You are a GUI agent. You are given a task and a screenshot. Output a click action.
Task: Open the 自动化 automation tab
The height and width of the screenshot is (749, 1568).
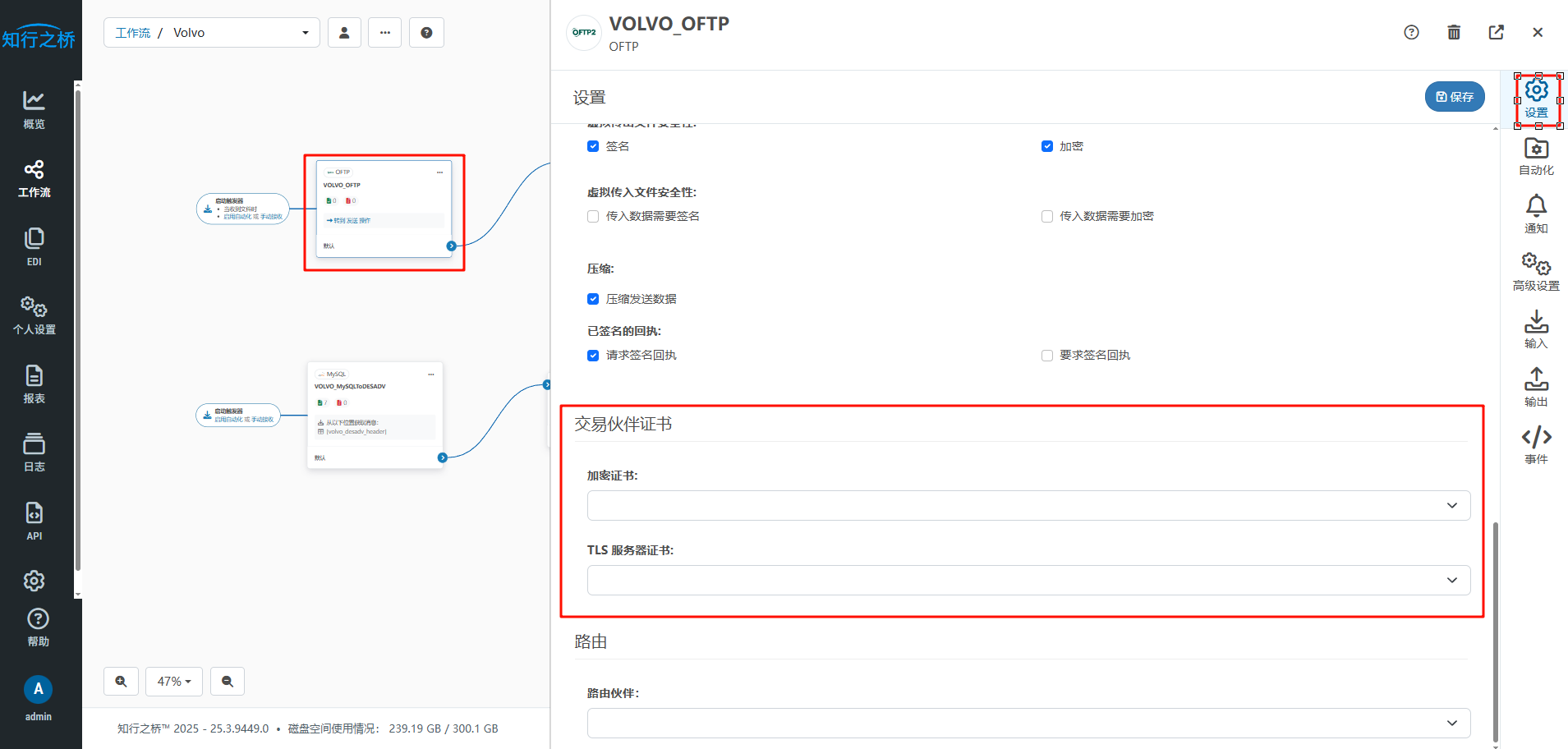[1535, 156]
